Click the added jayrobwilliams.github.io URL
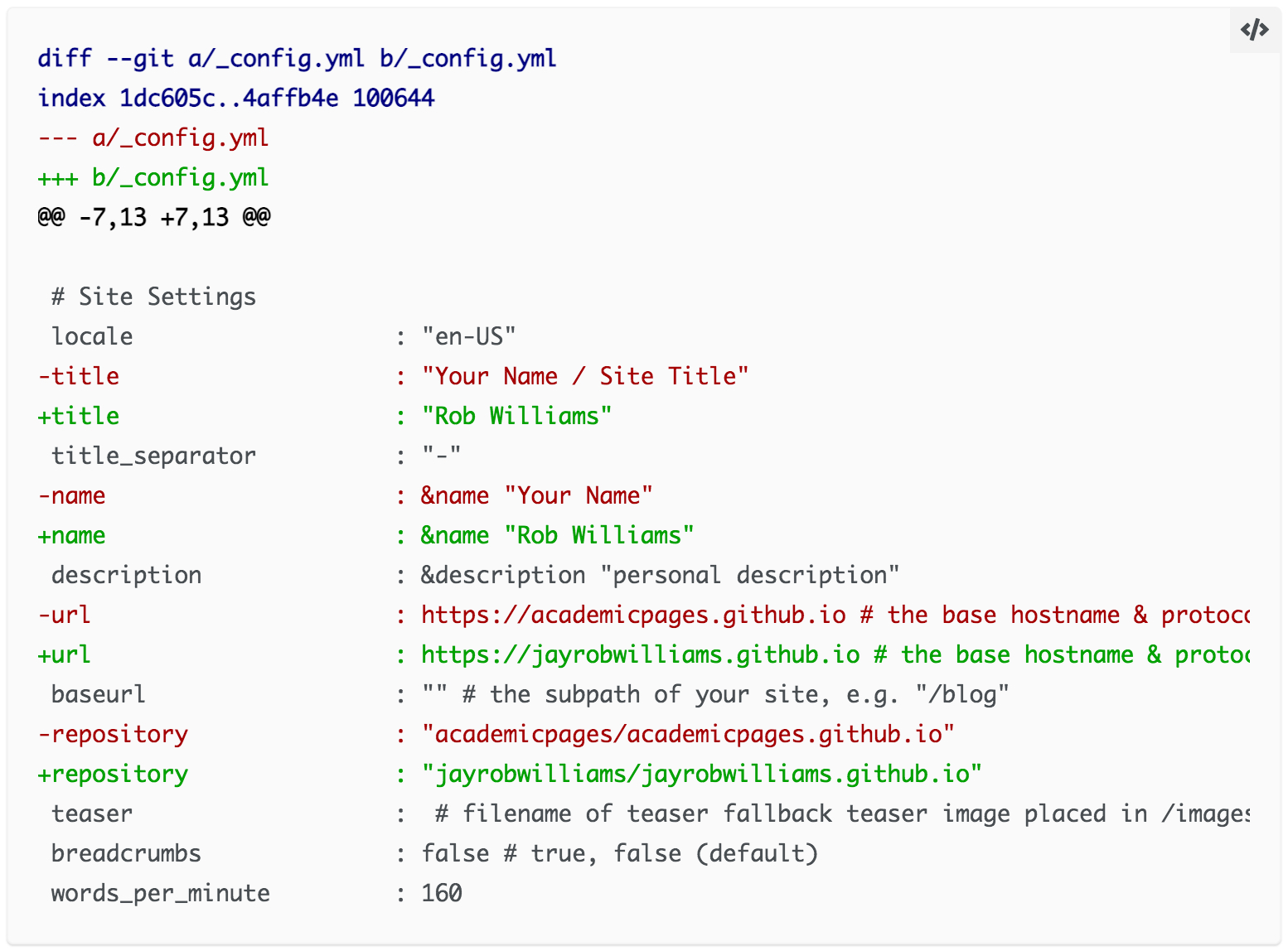Viewport: 1288px width, 951px height. [x=640, y=655]
